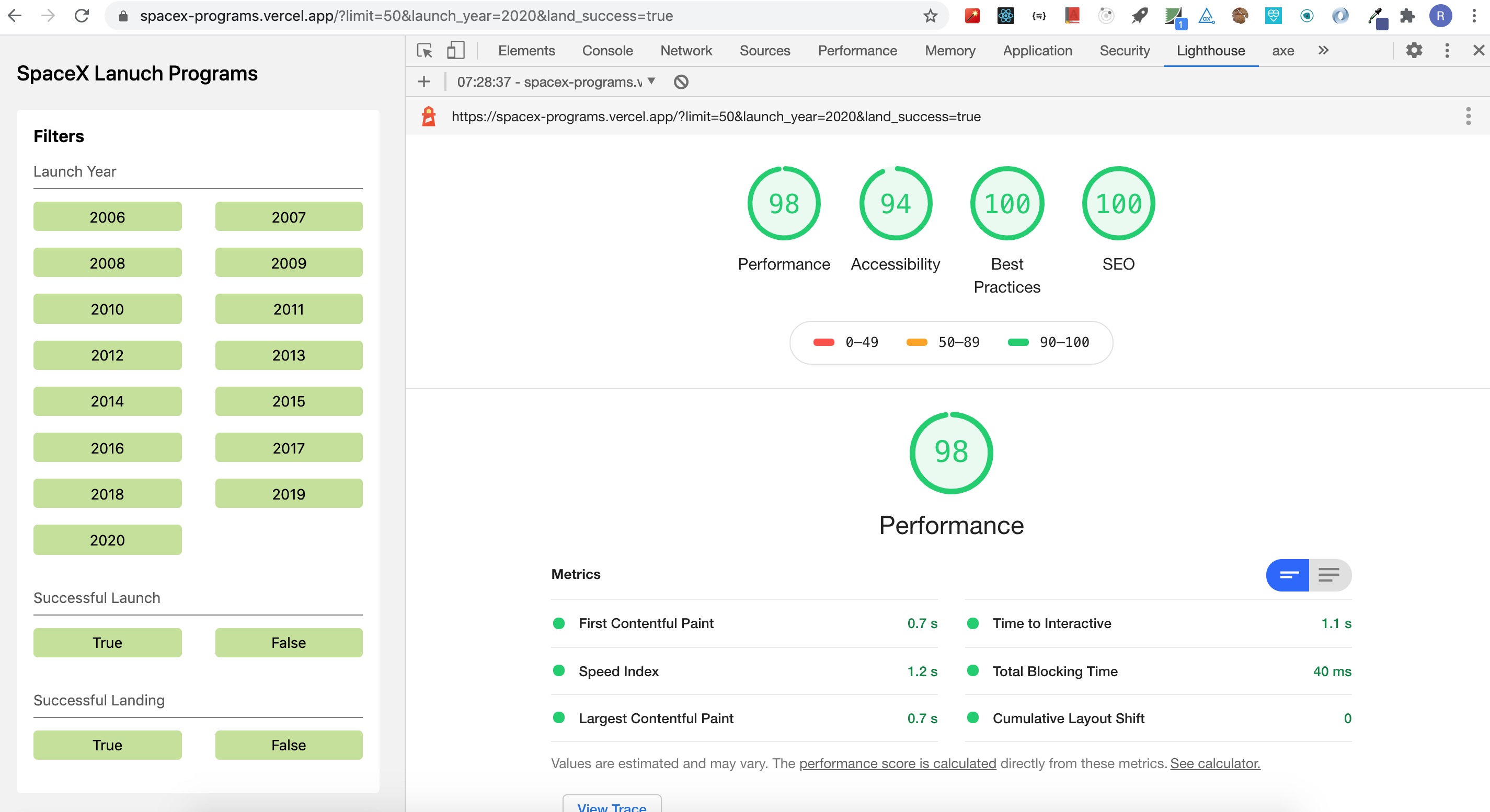The width and height of the screenshot is (1490, 812).
Task: Bookmark this page with star icon
Action: click(x=930, y=16)
